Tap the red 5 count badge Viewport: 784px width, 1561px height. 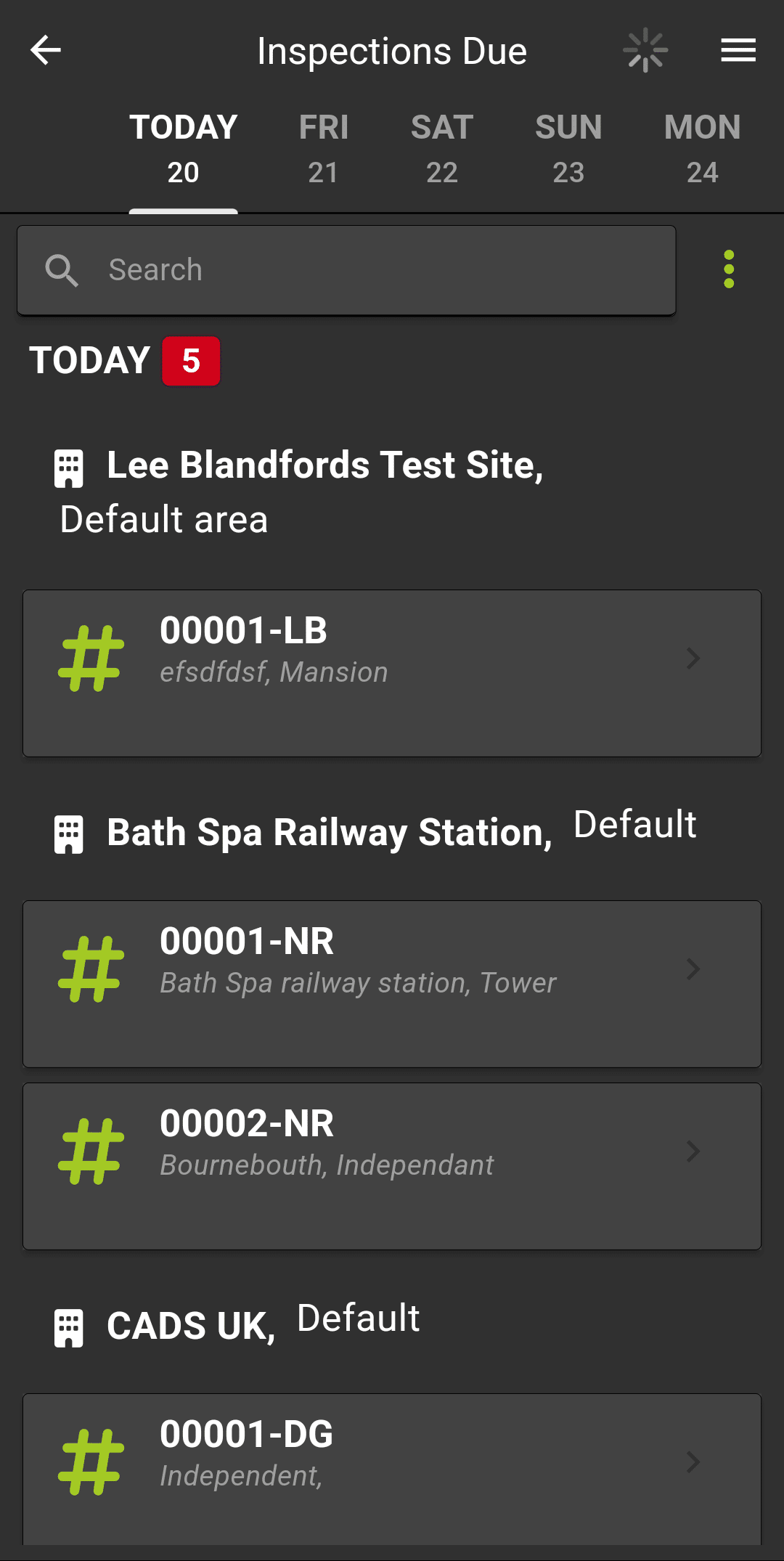(191, 361)
